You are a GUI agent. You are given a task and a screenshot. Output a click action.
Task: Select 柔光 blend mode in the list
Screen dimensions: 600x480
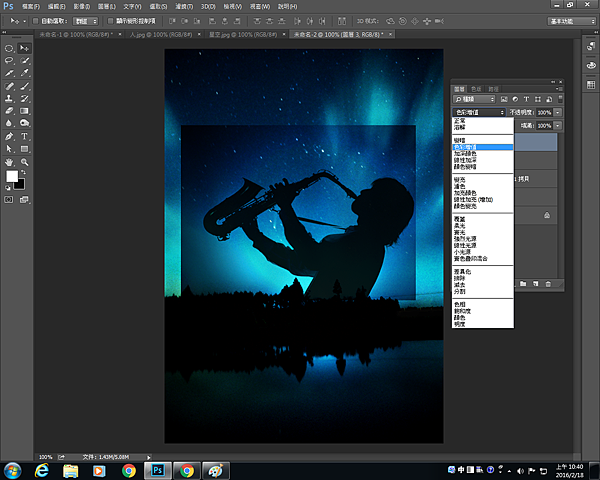tap(460, 226)
